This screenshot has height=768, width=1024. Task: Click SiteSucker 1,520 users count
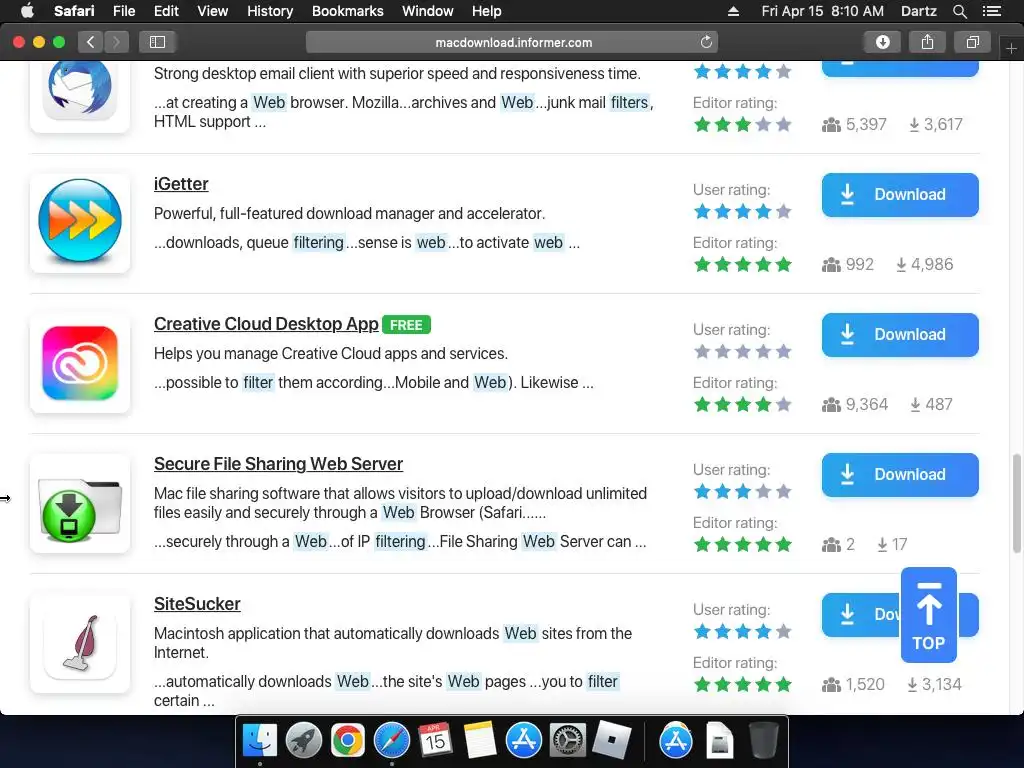(x=853, y=684)
